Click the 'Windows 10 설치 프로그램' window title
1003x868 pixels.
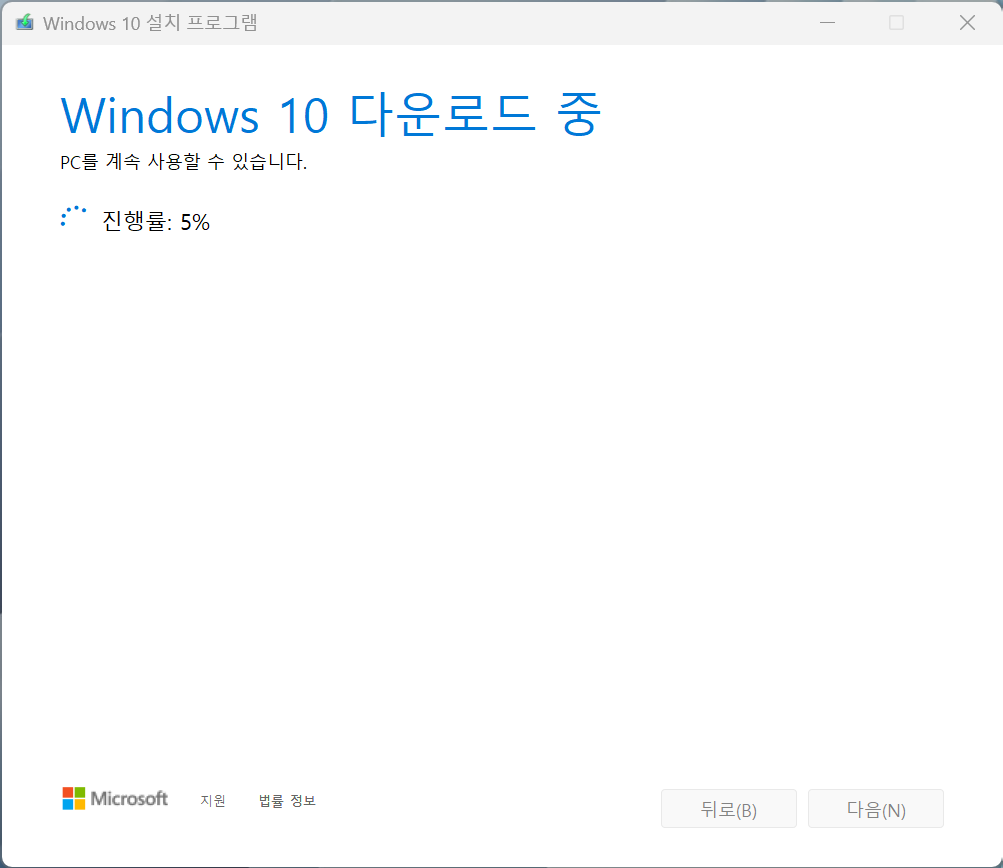(x=150, y=23)
